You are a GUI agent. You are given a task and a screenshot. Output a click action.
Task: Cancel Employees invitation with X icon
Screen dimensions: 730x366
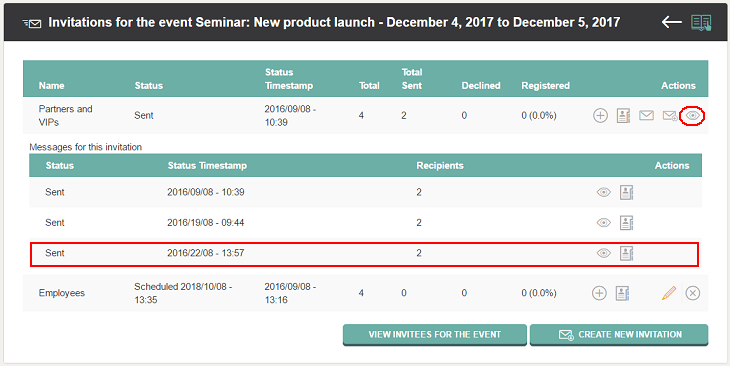pos(693,293)
